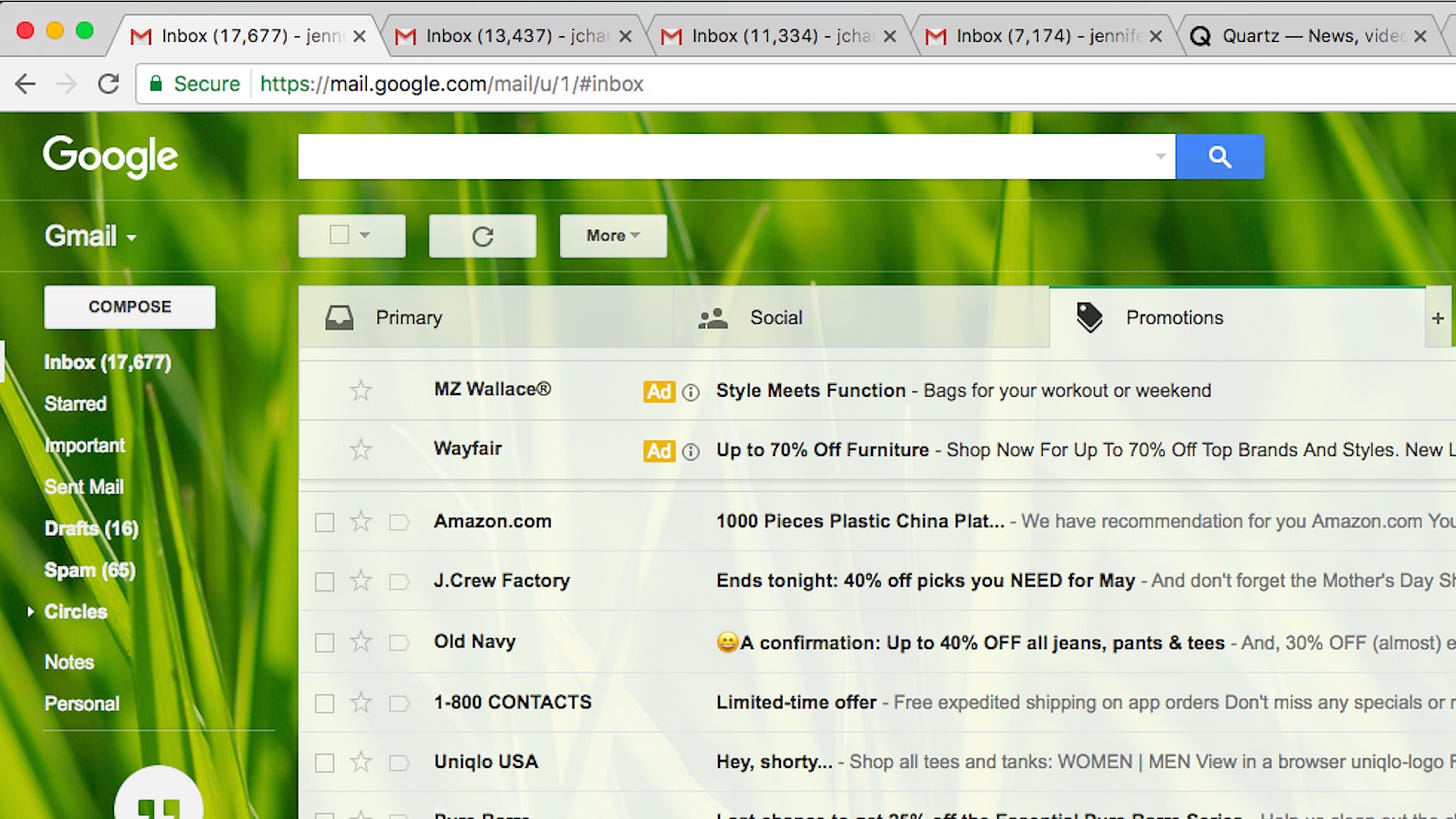Mark J.Crew Factory email as important
The width and height of the screenshot is (1456, 819).
pos(399,582)
